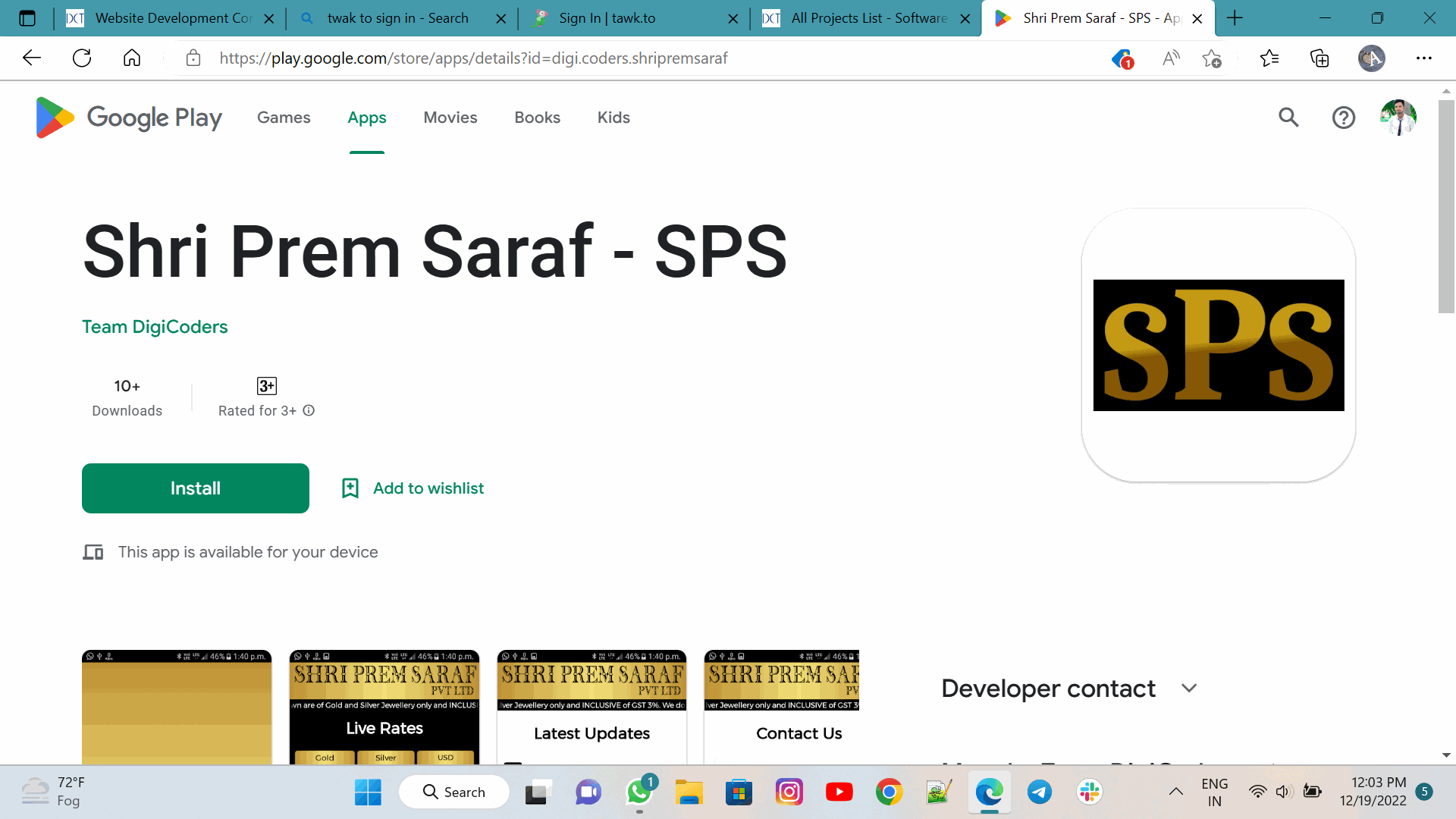1456x819 pixels.
Task: Select the Apps tab
Action: coord(367,118)
